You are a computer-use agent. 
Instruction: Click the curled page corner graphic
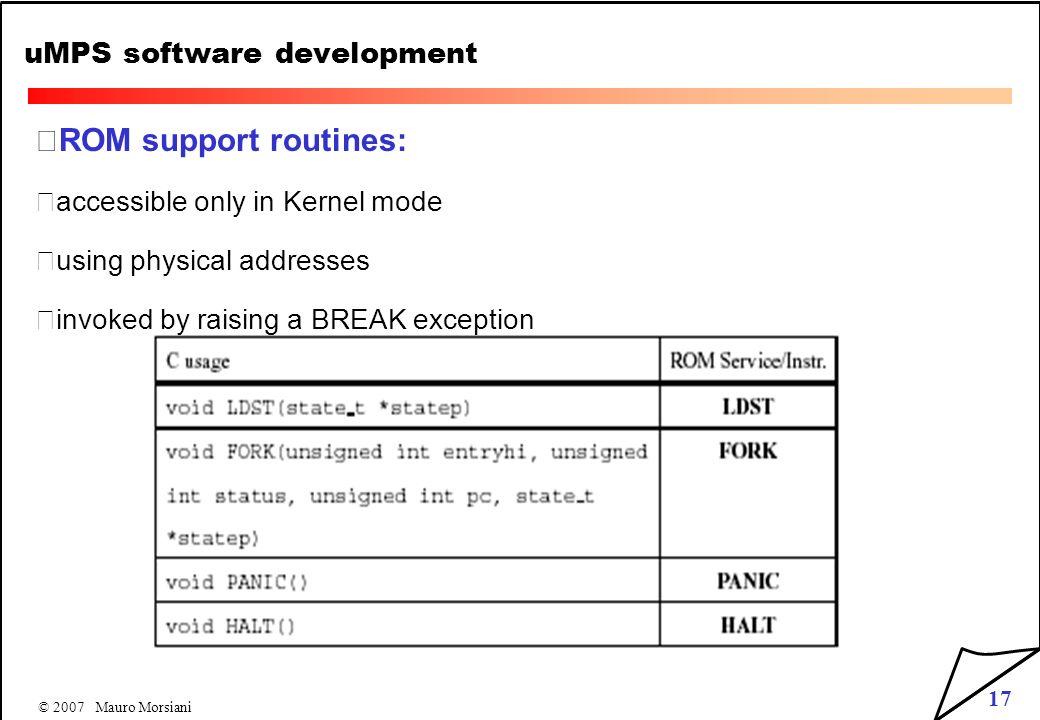[987, 683]
